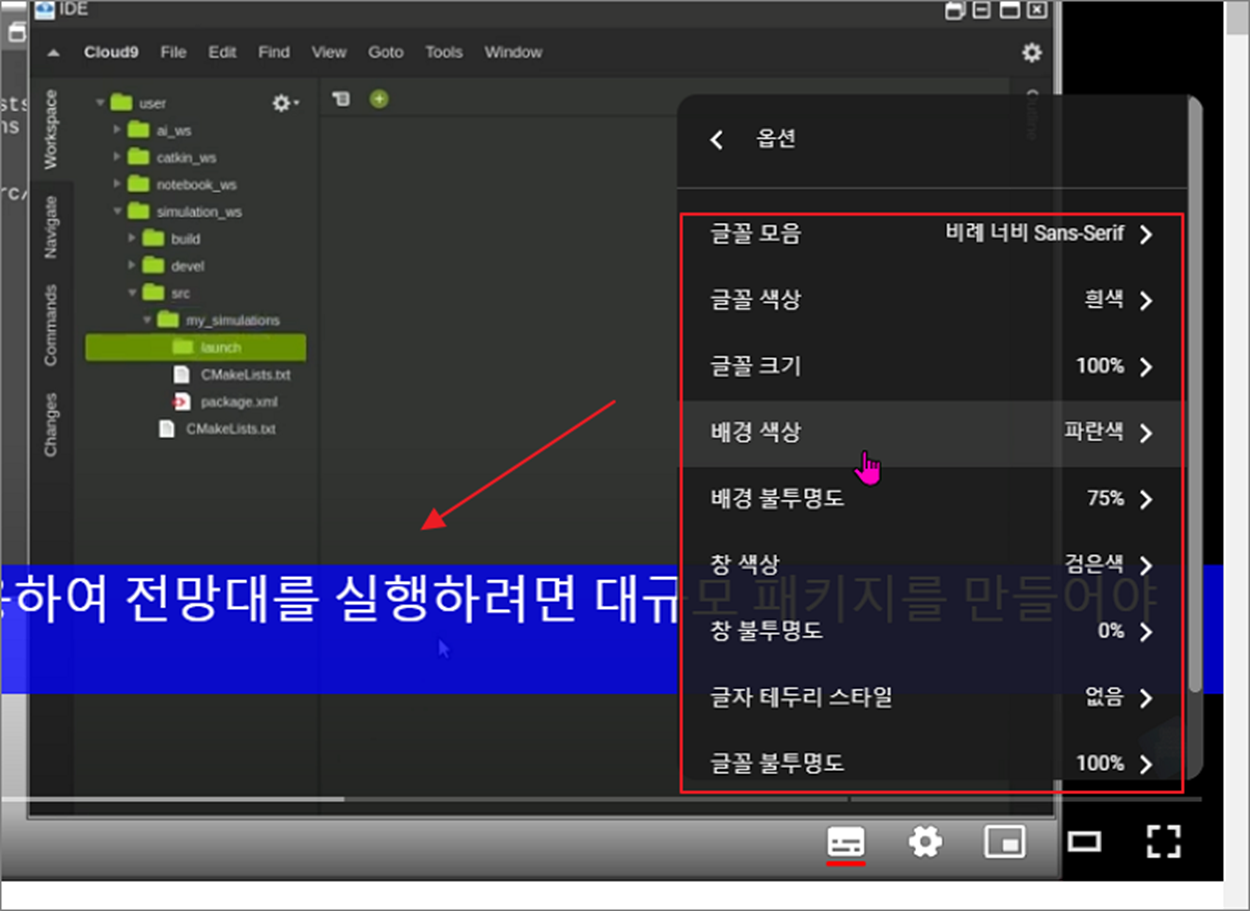Open the Workspace side tab
The width and height of the screenshot is (1250, 911).
point(51,129)
